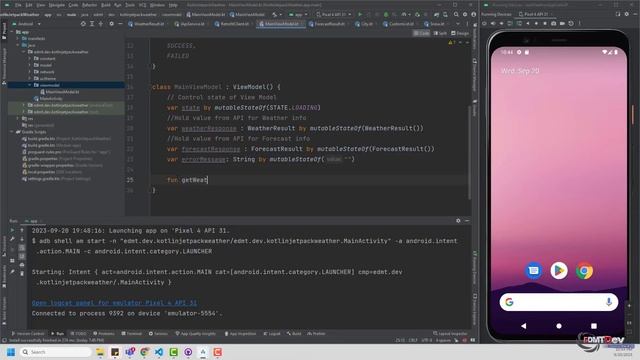Open File Explorer from taskbar
Viewport: 640px width, 360px height.
[100, 352]
